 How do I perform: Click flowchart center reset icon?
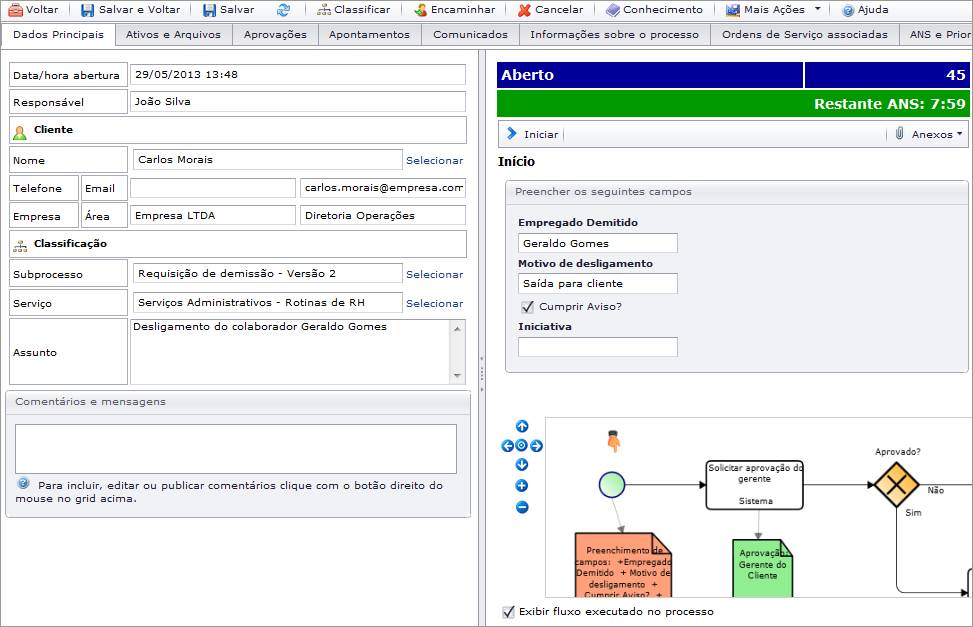[521, 445]
